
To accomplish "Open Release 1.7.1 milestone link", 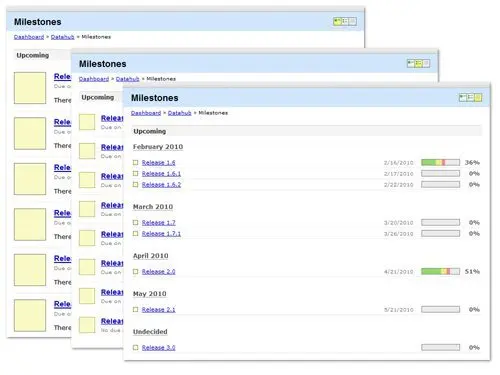I will [161, 234].
